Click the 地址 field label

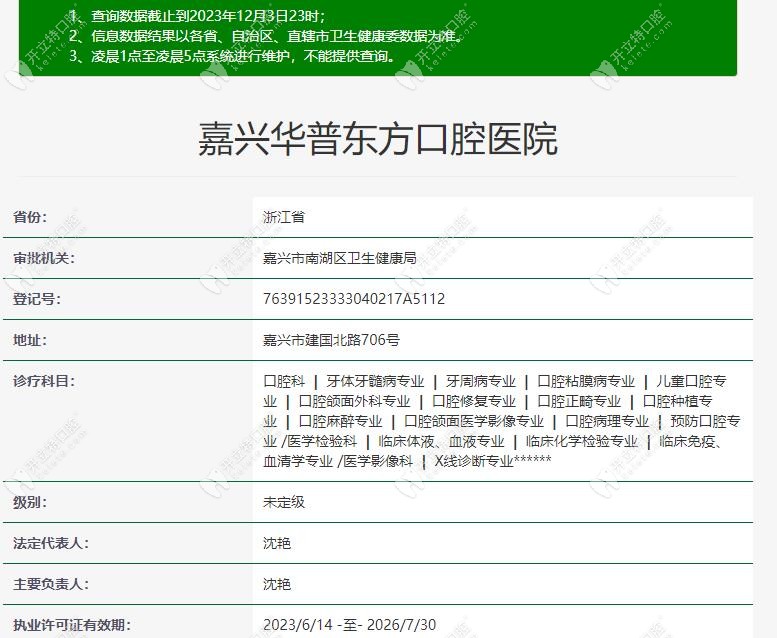tap(30, 341)
